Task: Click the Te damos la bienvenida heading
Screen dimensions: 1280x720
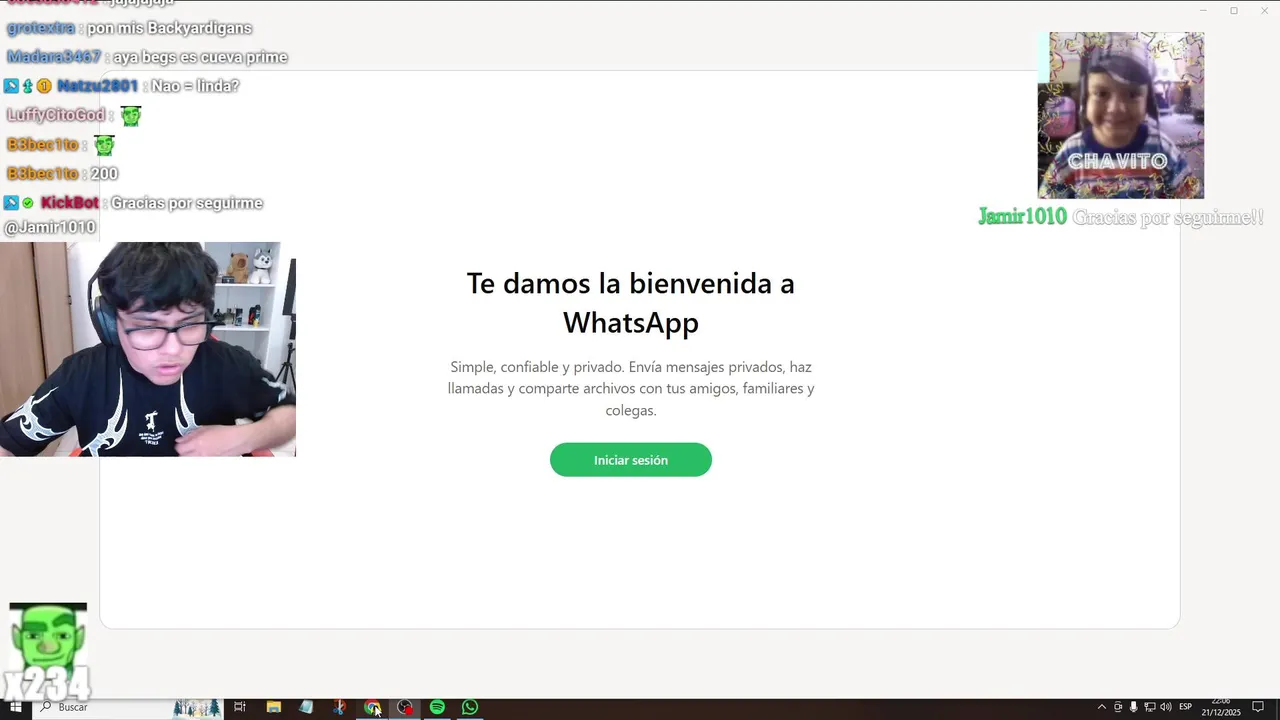Action: 630,302
